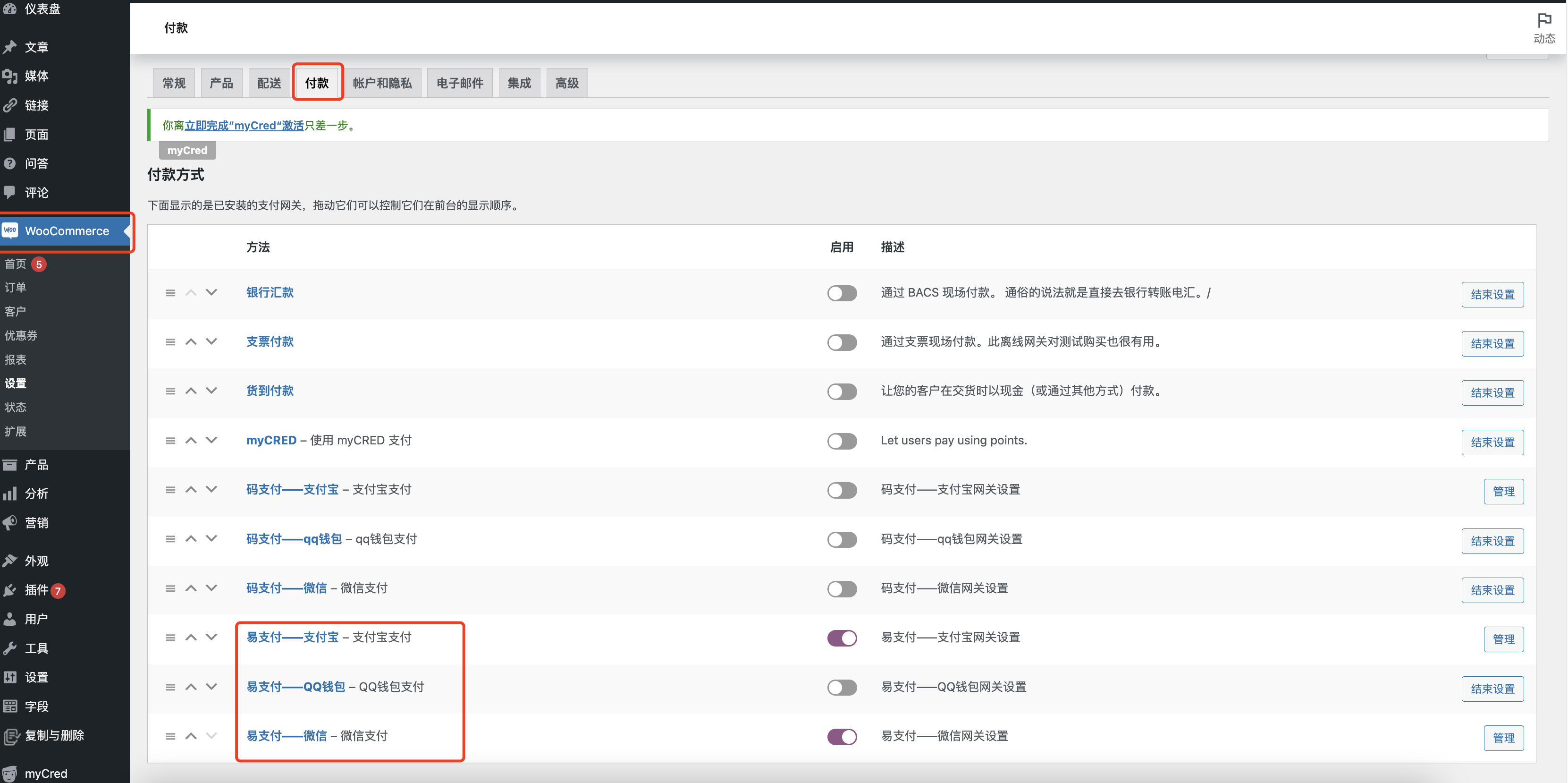Click the 产品 archive icon in sidebar
The height and width of the screenshot is (783, 1568).
pyautogui.click(x=10, y=465)
